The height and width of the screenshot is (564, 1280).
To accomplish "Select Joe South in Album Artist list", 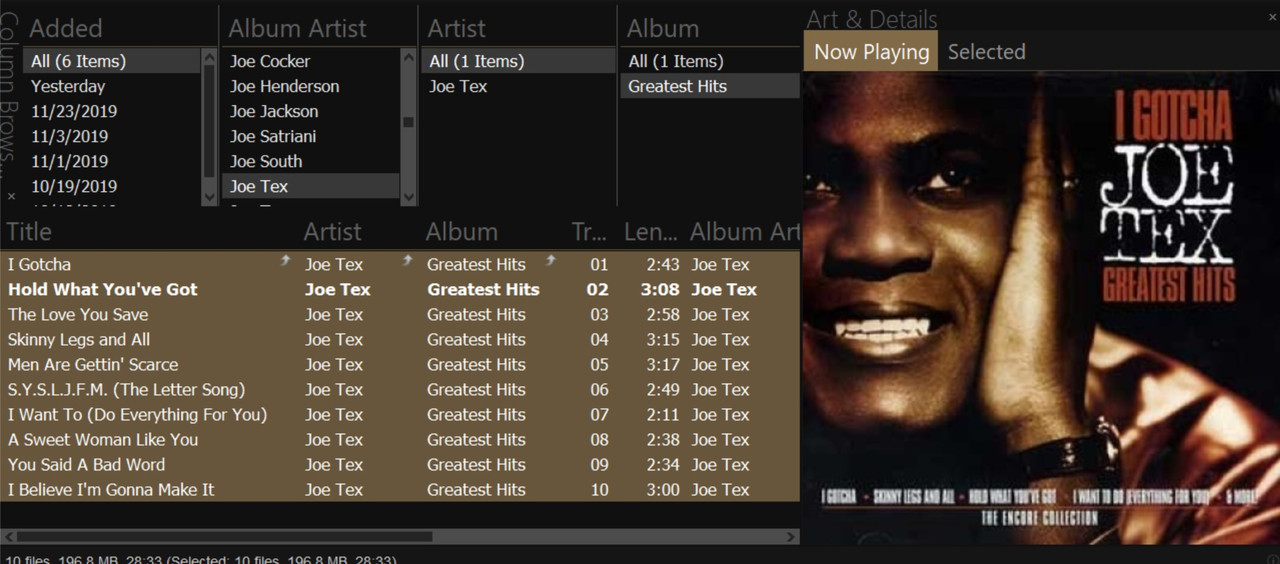I will (311, 161).
